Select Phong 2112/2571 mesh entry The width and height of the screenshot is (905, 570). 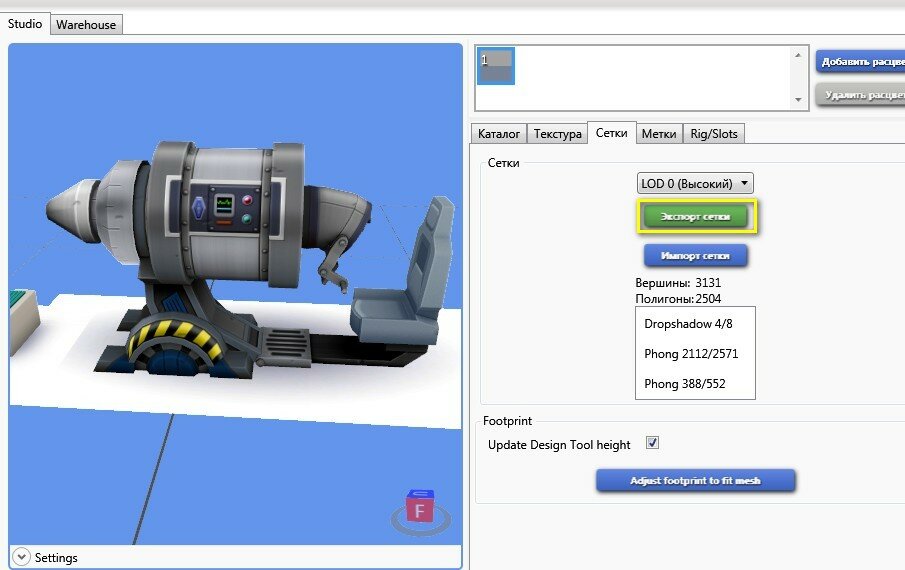pos(691,354)
